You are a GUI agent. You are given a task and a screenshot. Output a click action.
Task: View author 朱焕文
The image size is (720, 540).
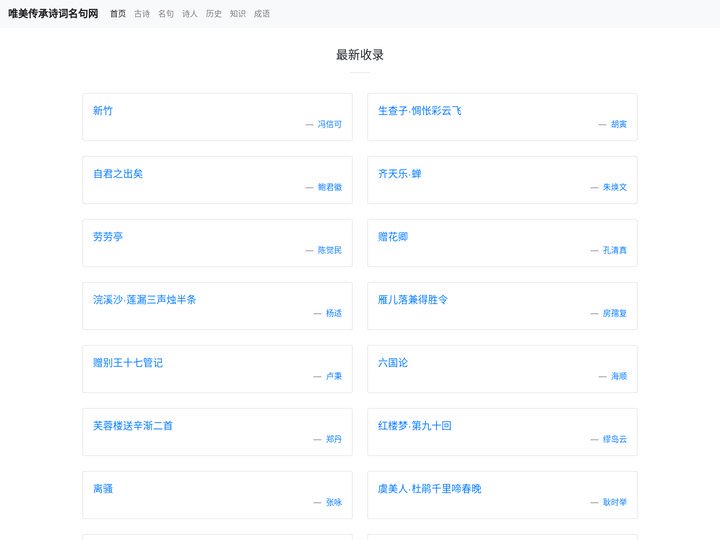614,187
